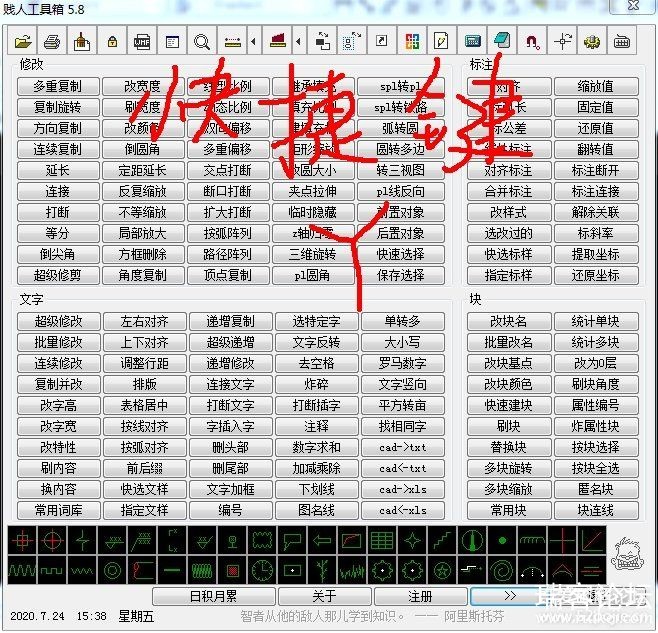Click the cad->xls button
Viewport: 658px width, 633px height.
point(403,489)
